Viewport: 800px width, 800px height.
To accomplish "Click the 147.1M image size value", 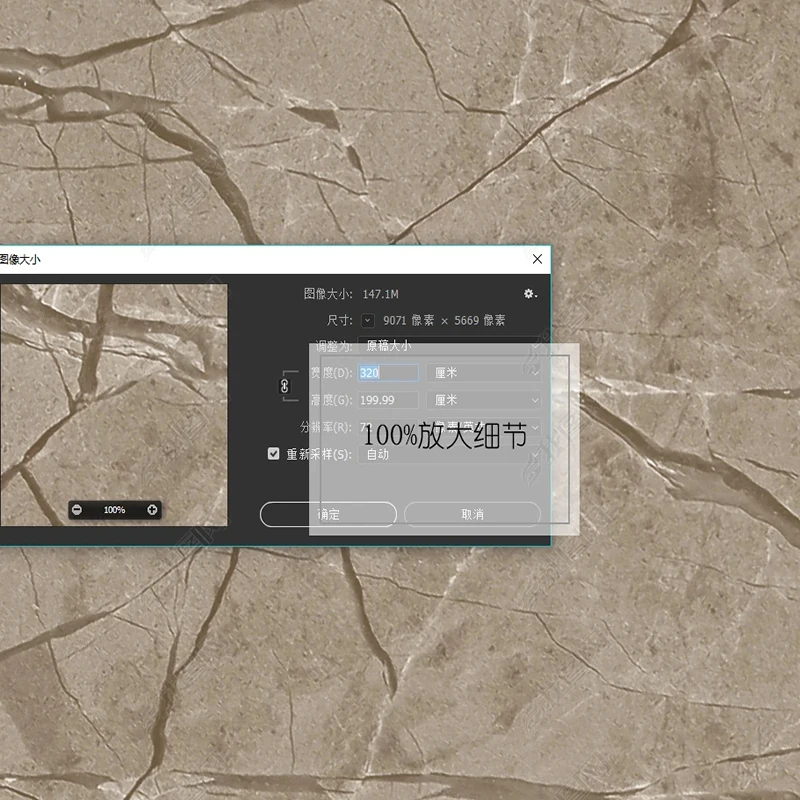I will point(381,294).
